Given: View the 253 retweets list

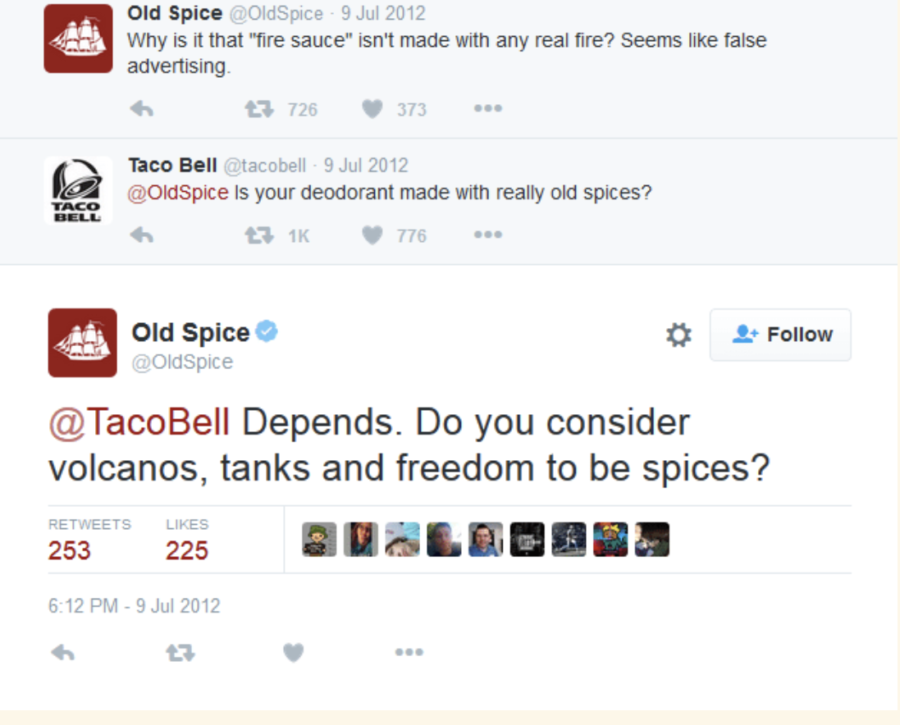Looking at the screenshot, I should coord(70,550).
